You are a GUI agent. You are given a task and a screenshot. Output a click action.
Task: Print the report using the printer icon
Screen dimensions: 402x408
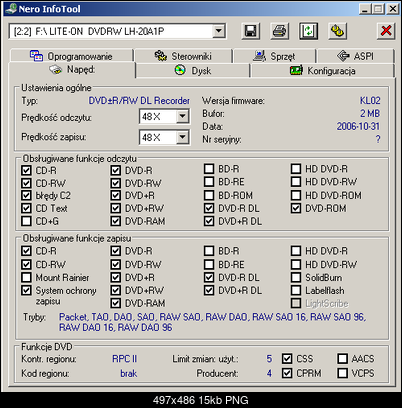(279, 31)
